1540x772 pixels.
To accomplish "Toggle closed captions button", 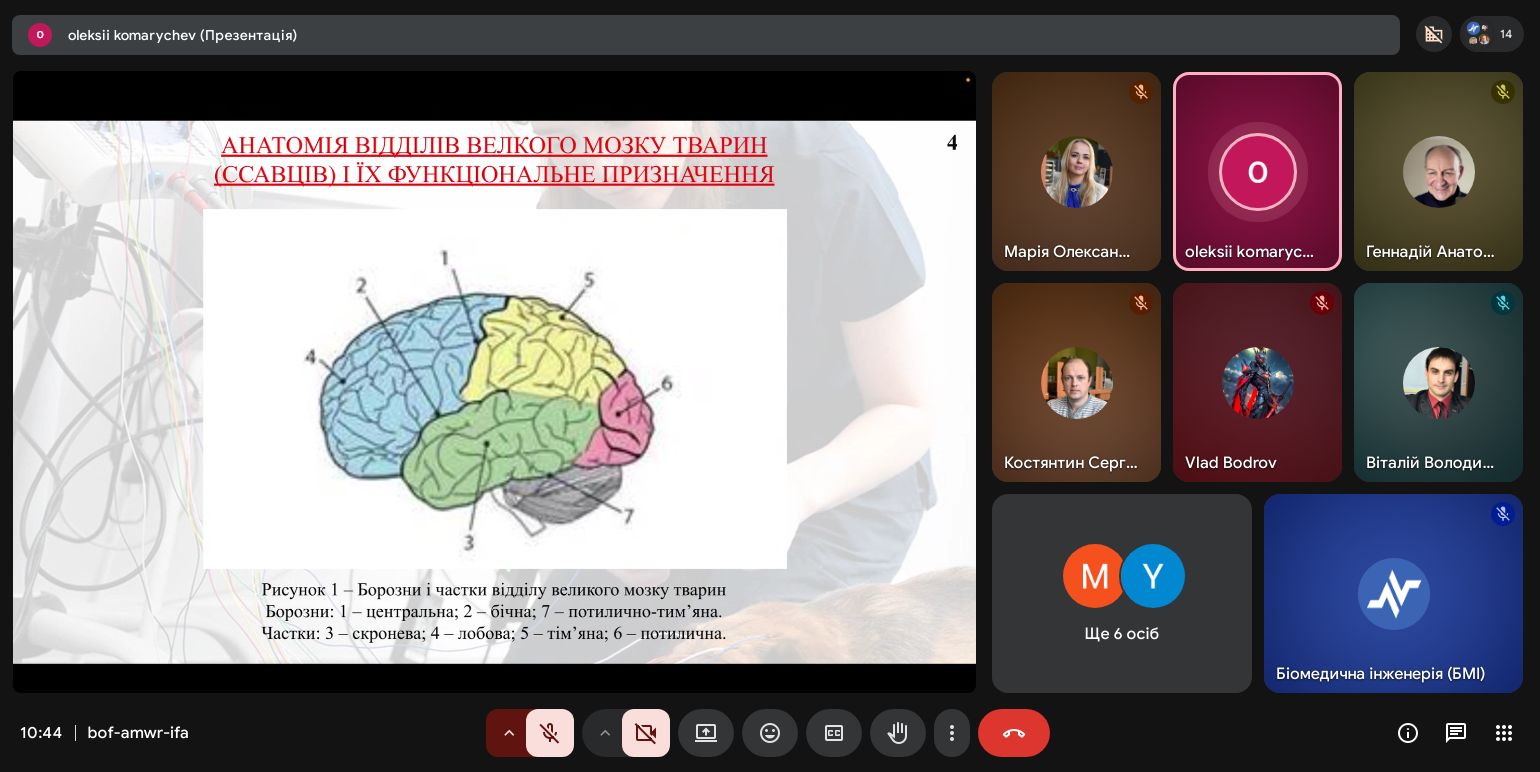I will (834, 733).
